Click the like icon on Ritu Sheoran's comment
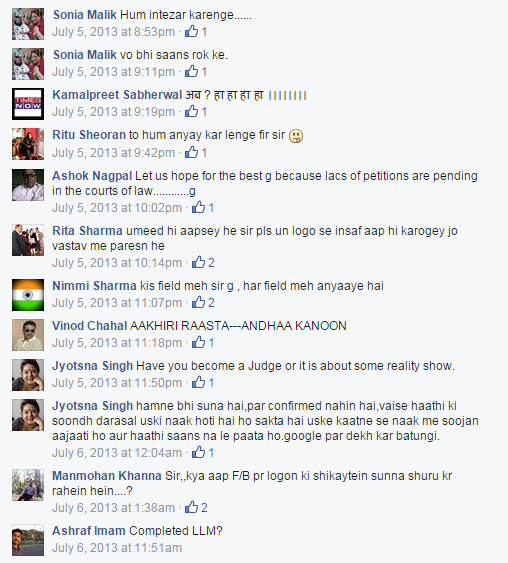 [191, 152]
